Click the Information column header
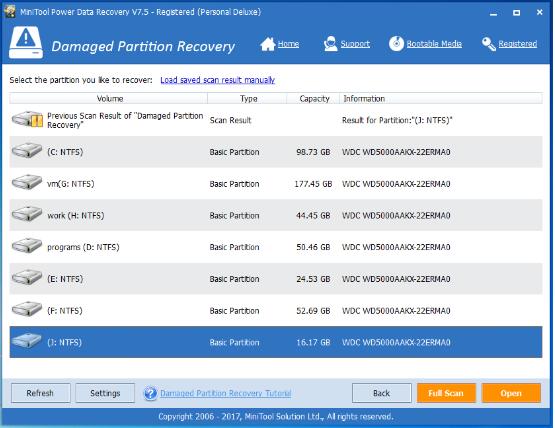 441,98
